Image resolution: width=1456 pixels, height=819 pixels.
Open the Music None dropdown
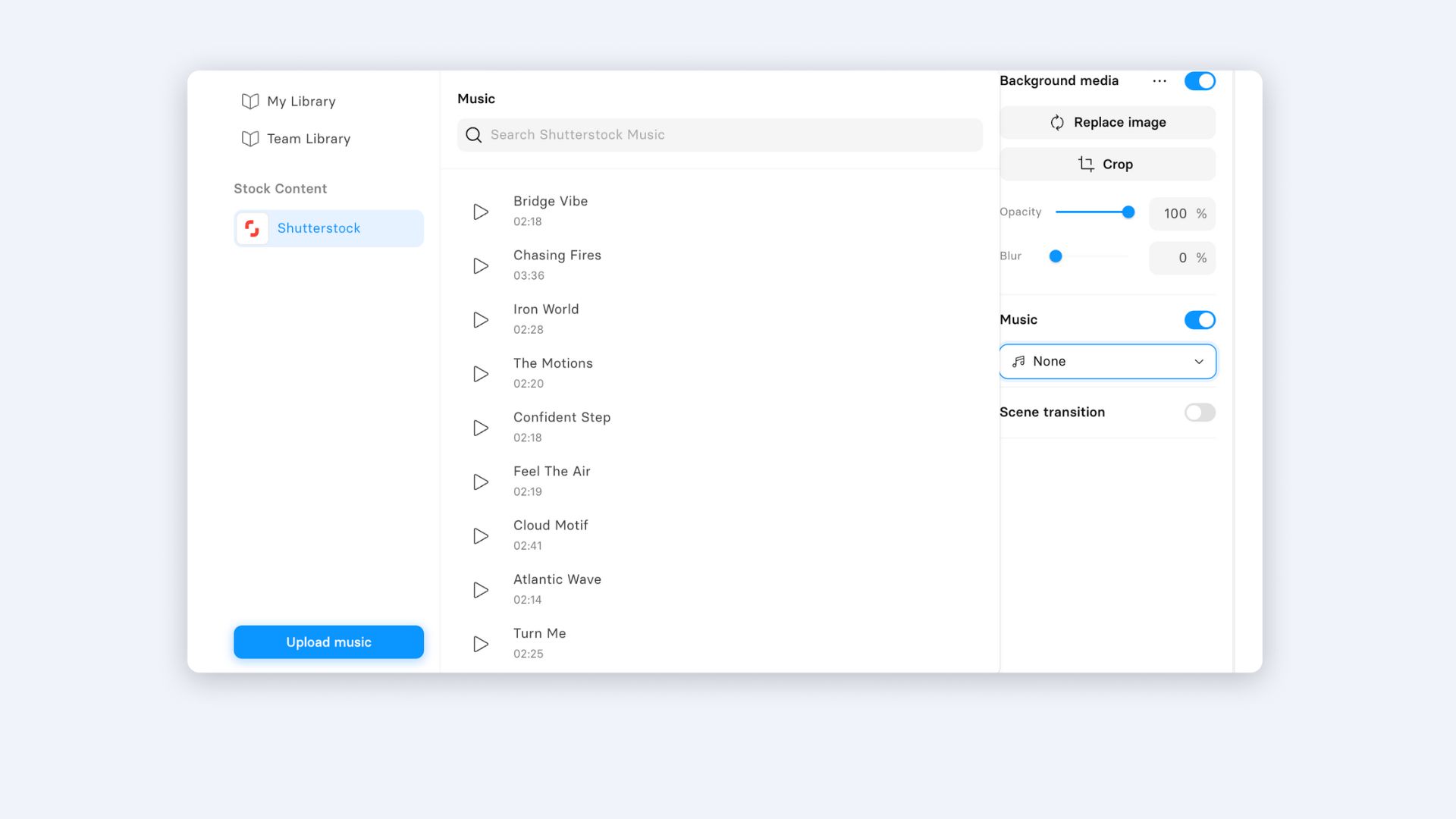(x=1107, y=362)
